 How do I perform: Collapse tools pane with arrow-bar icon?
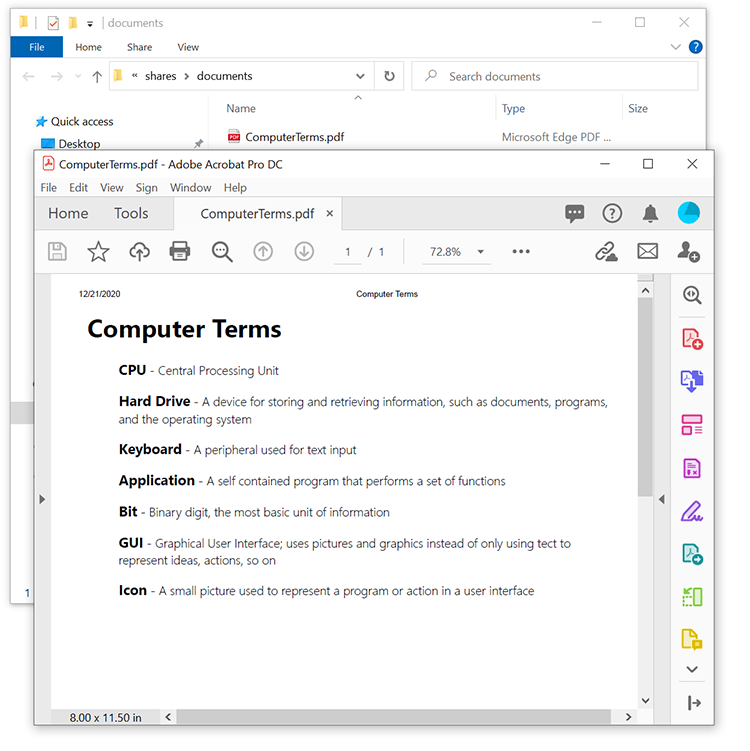[x=694, y=703]
